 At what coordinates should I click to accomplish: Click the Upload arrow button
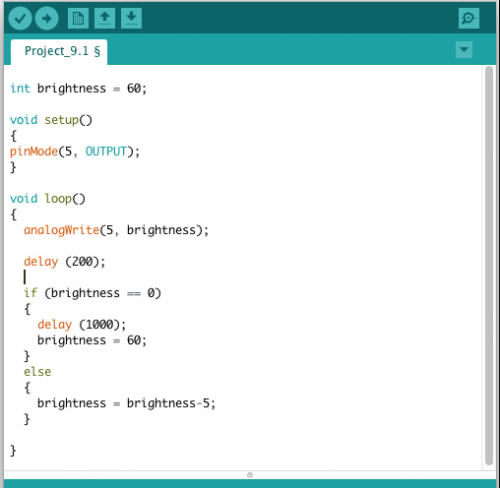click(x=47, y=18)
